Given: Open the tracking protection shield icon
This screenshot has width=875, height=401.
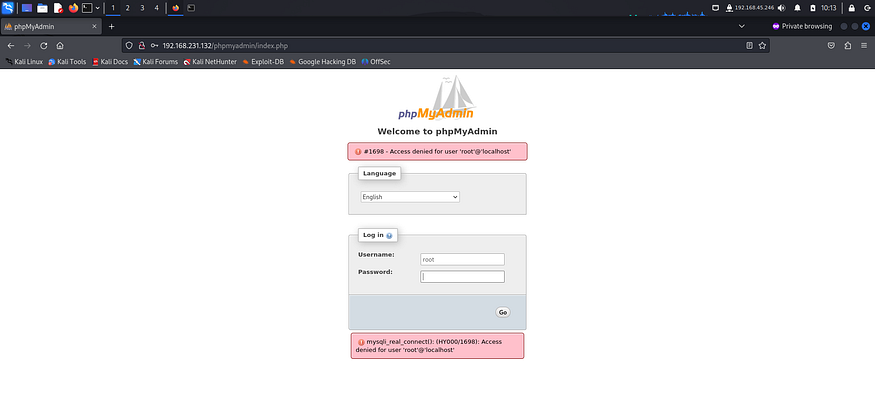Looking at the screenshot, I should [129, 46].
